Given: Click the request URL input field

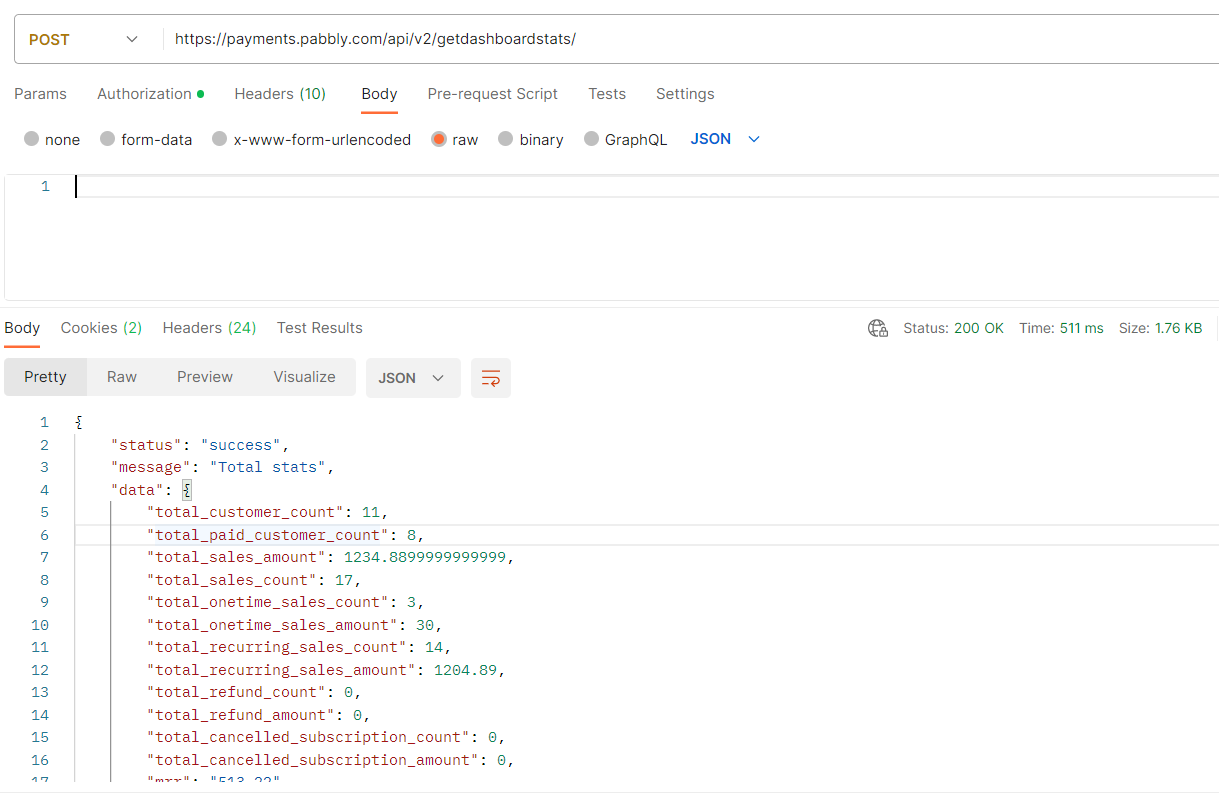Looking at the screenshot, I should click(690, 40).
